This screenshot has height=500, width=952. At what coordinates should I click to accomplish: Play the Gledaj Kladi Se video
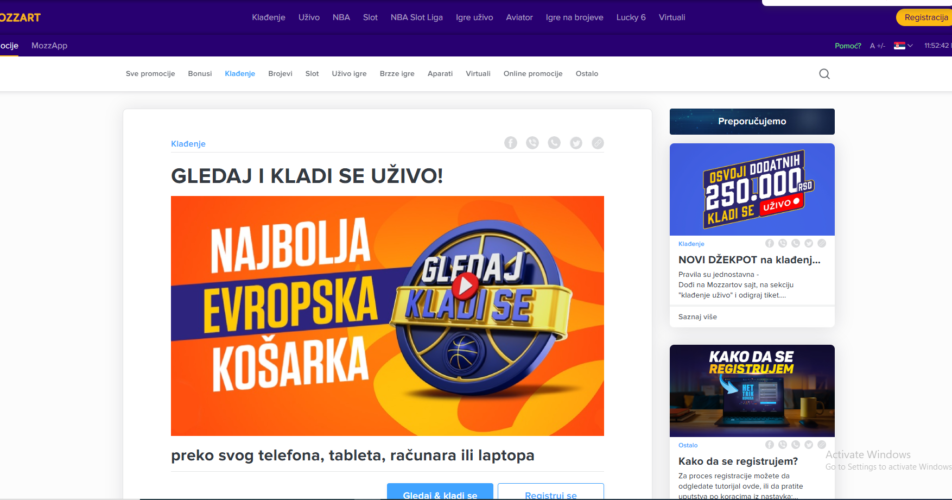(x=465, y=285)
